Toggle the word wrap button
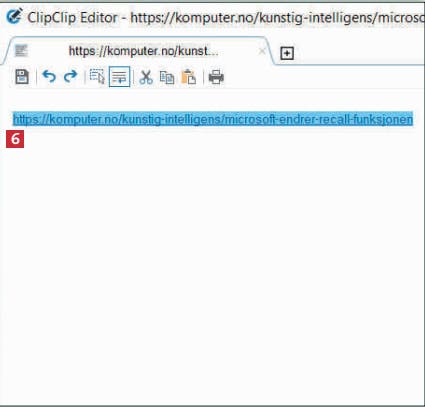 (x=119, y=77)
